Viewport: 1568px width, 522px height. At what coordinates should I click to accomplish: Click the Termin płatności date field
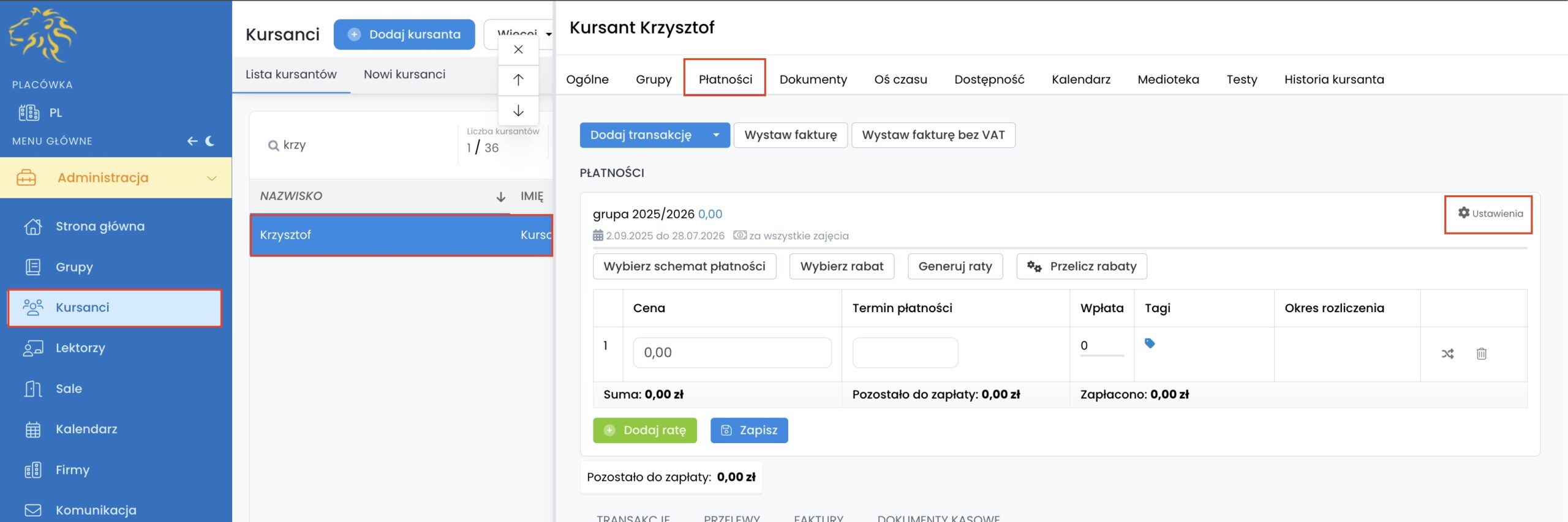point(905,353)
